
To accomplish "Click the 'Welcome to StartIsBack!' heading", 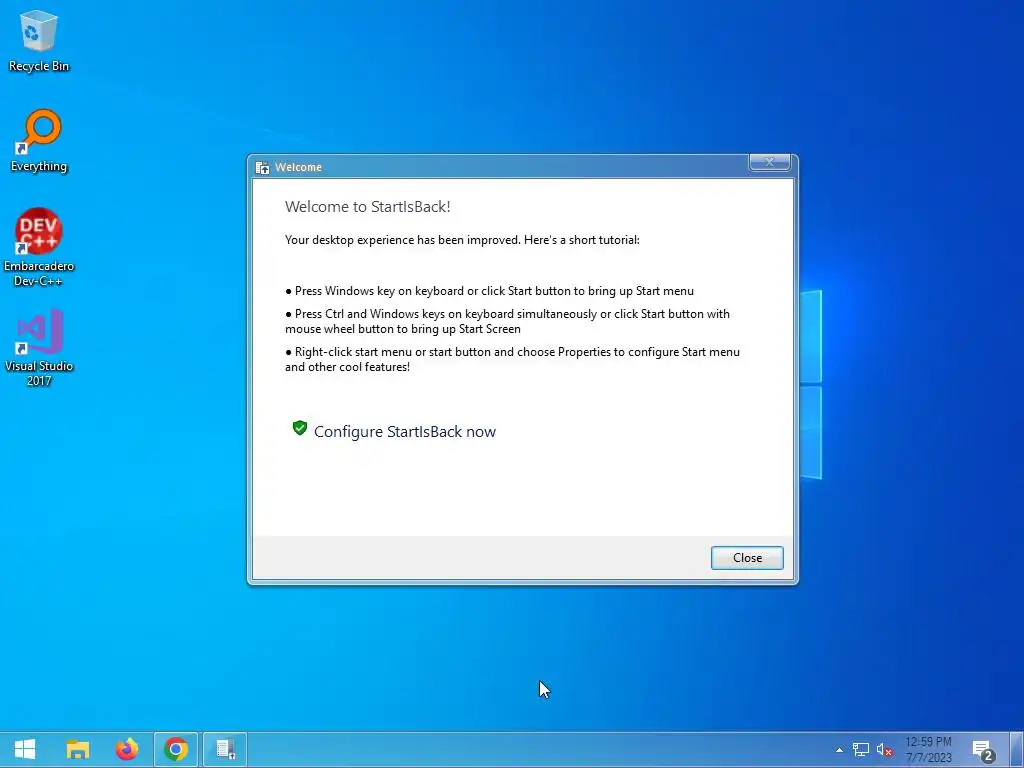I will pos(368,207).
